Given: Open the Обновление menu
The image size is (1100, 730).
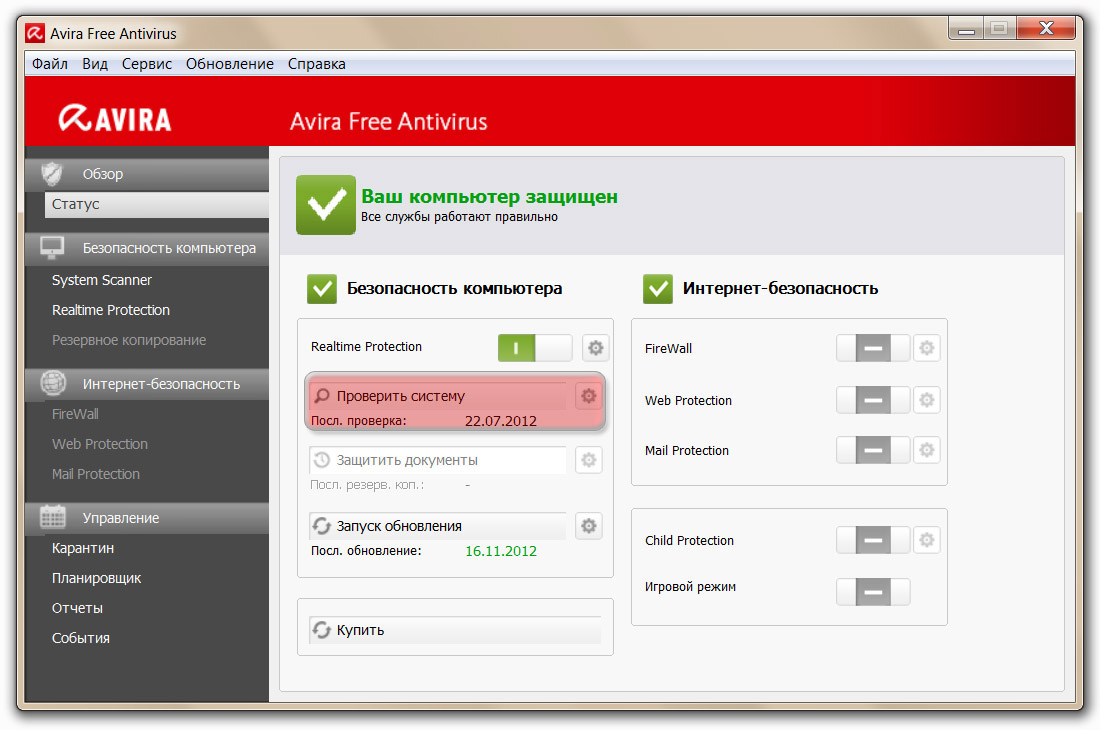Looking at the screenshot, I should [229, 64].
